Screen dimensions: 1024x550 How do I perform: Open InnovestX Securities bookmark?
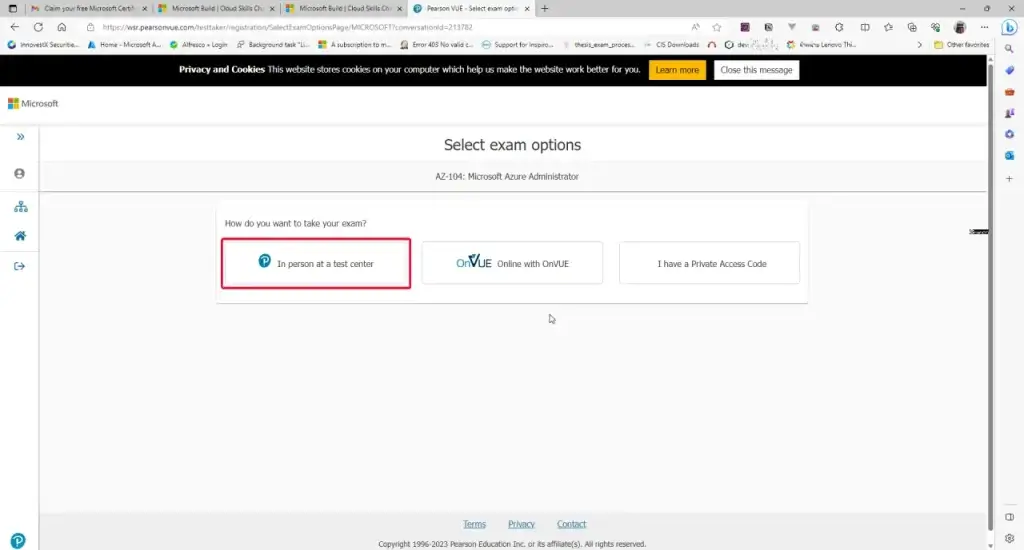[x=43, y=44]
